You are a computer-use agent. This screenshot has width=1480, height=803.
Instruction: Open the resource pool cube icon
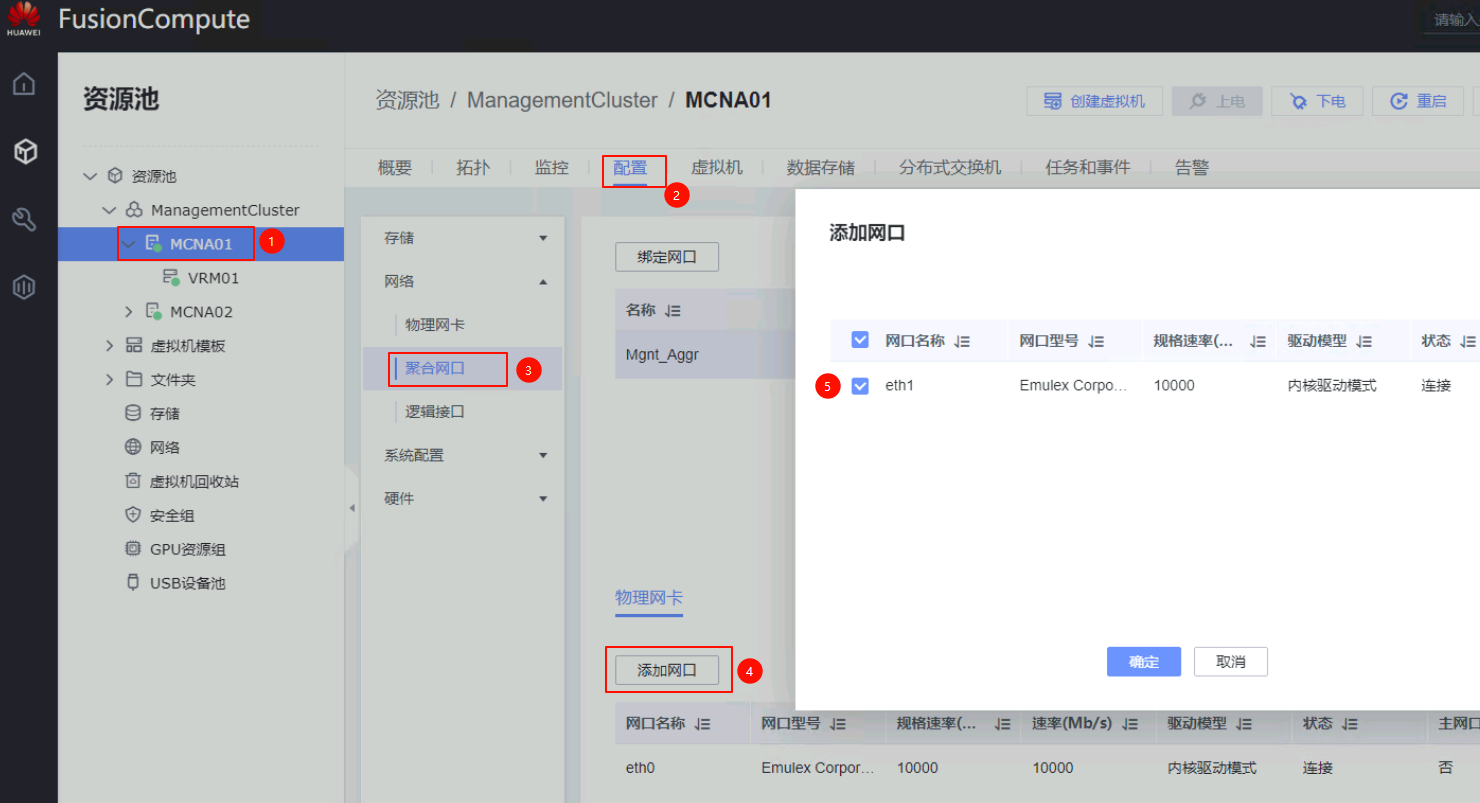24,152
